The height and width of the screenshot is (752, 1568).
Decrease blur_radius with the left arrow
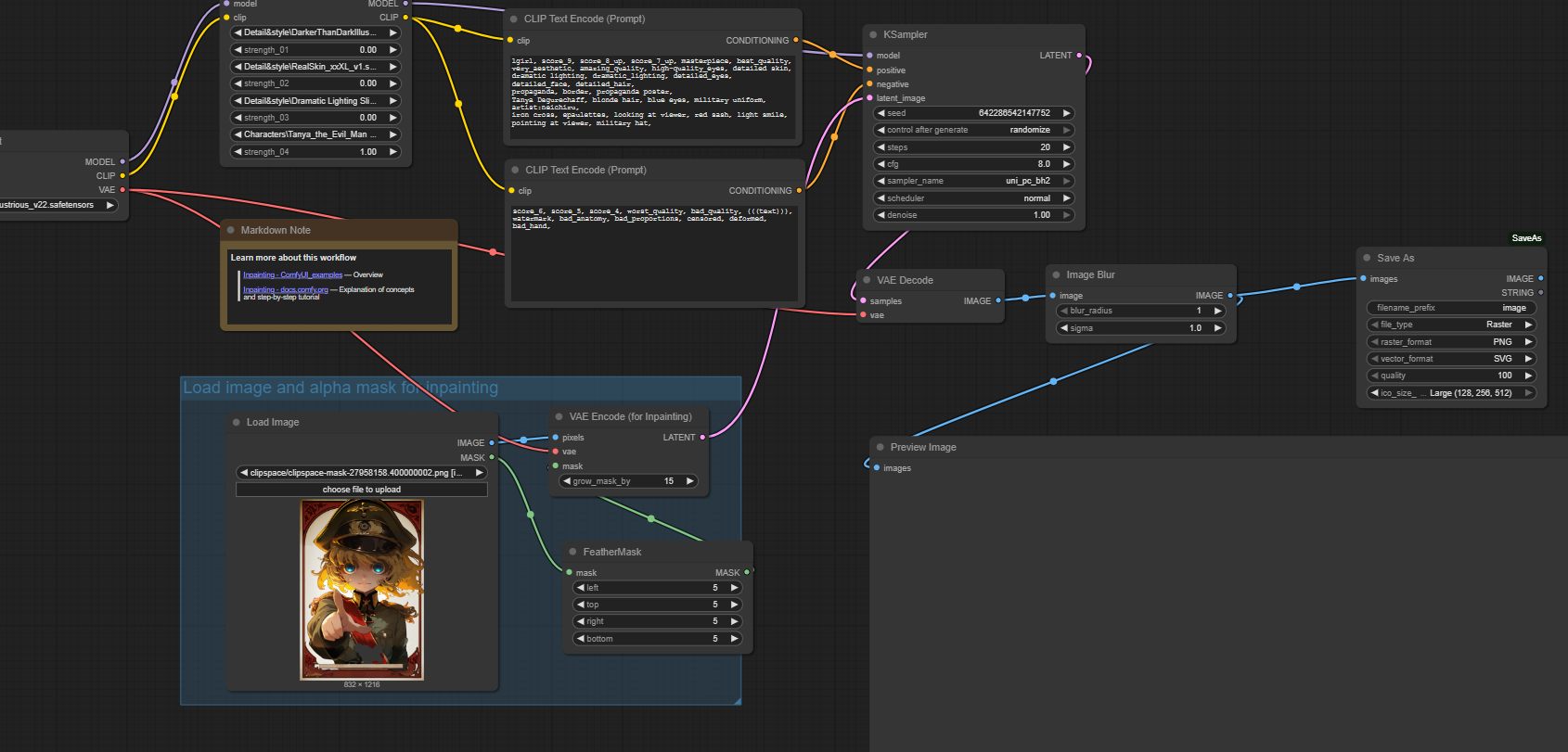[1063, 311]
